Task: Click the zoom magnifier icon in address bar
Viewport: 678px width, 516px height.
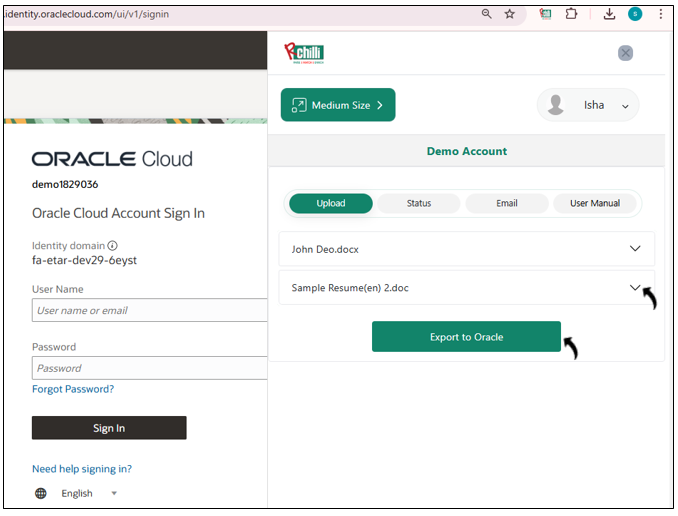Action: (x=487, y=14)
